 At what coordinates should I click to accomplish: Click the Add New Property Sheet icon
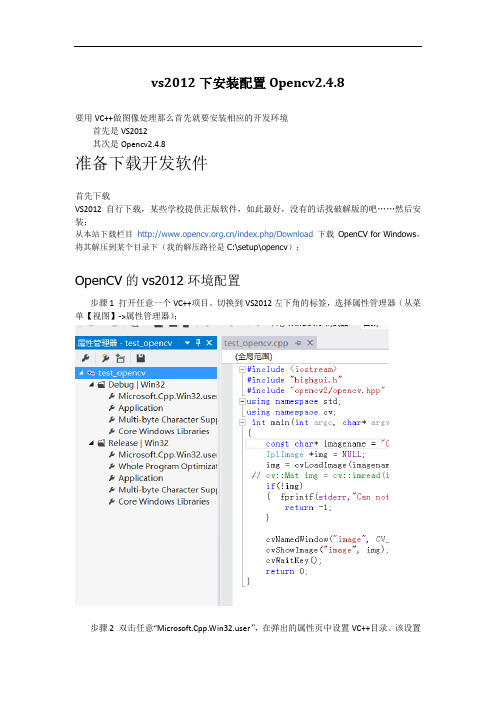(x=105, y=358)
